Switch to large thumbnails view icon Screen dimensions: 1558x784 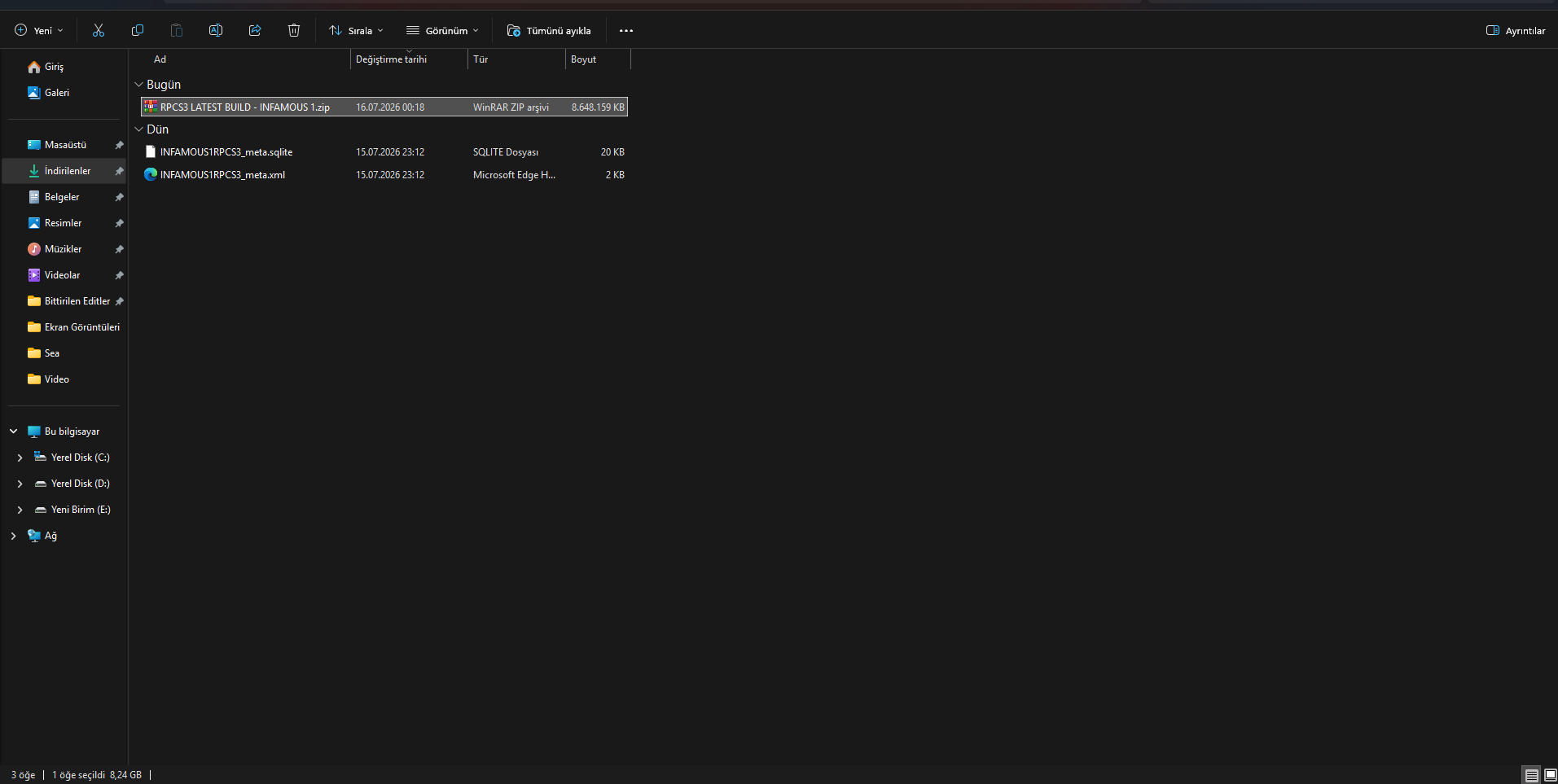coord(1551,775)
